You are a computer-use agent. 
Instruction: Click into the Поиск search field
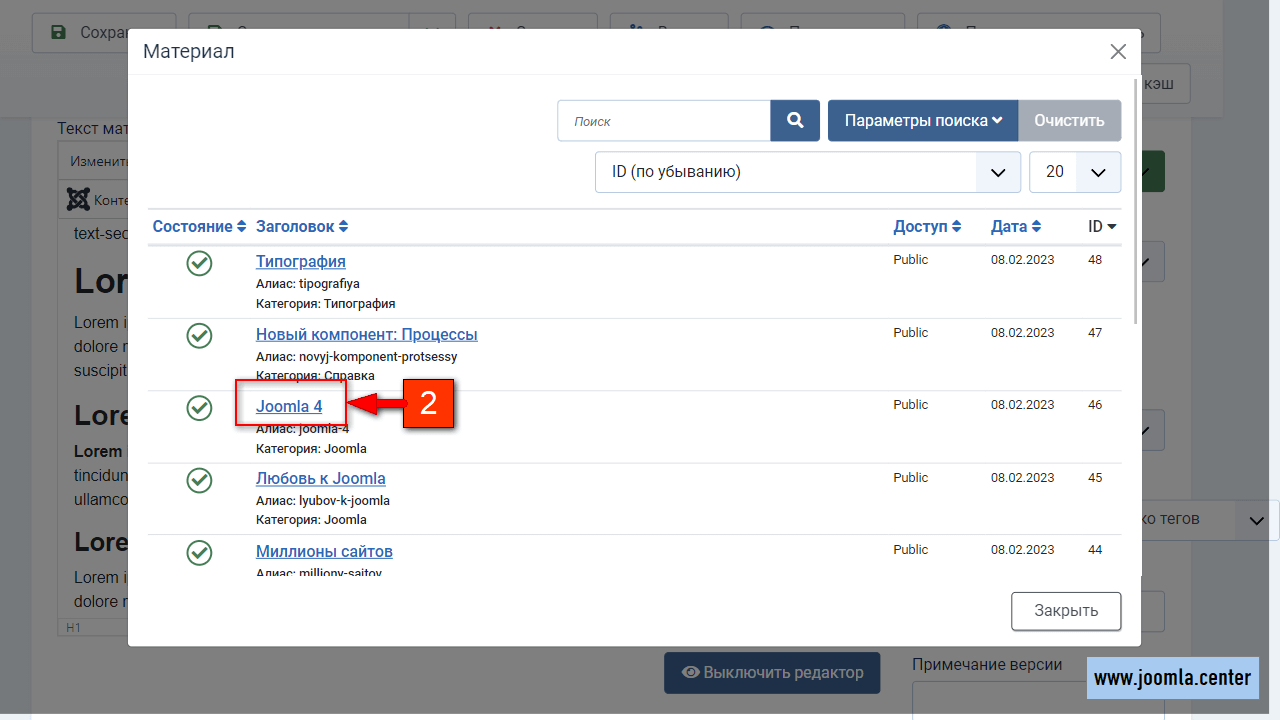click(x=664, y=121)
